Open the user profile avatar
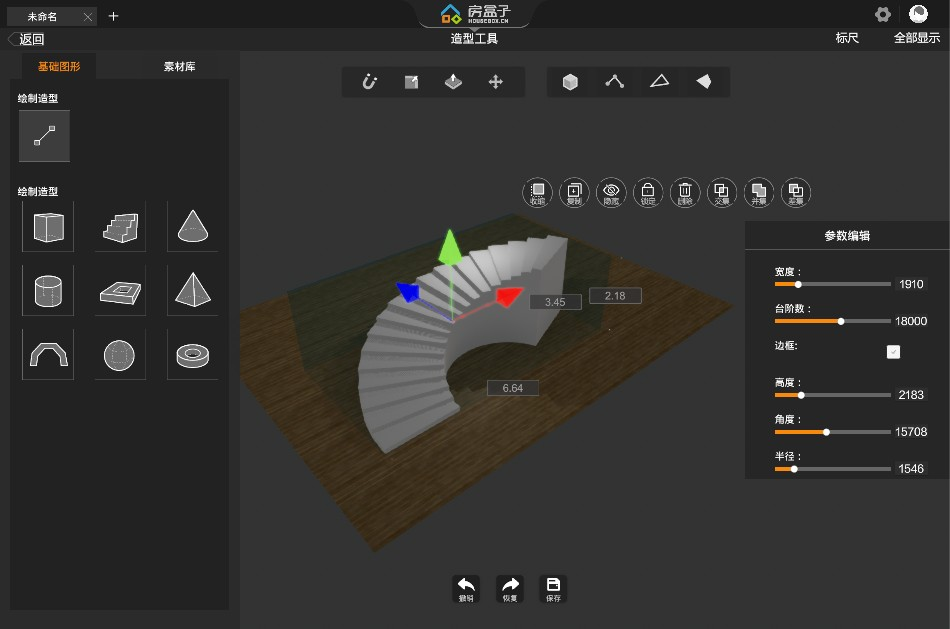This screenshot has width=950, height=629. coord(918,14)
